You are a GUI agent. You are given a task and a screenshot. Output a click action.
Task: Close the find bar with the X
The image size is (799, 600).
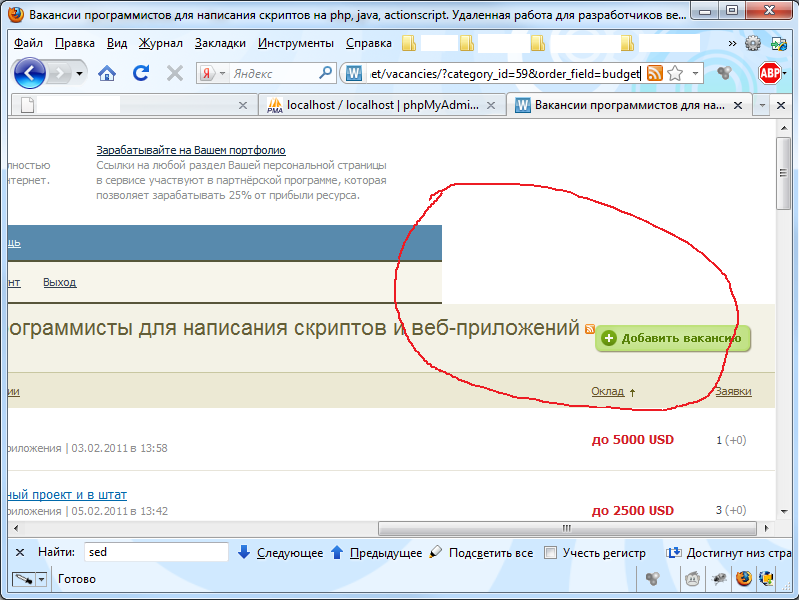20,553
